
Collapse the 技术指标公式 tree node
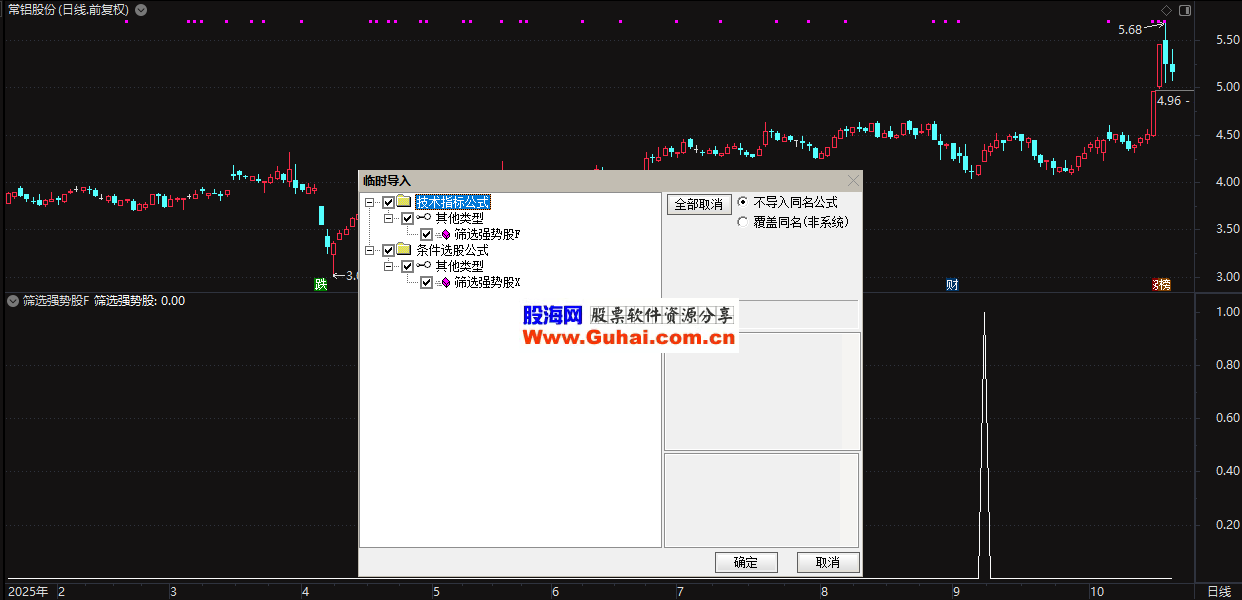369,202
